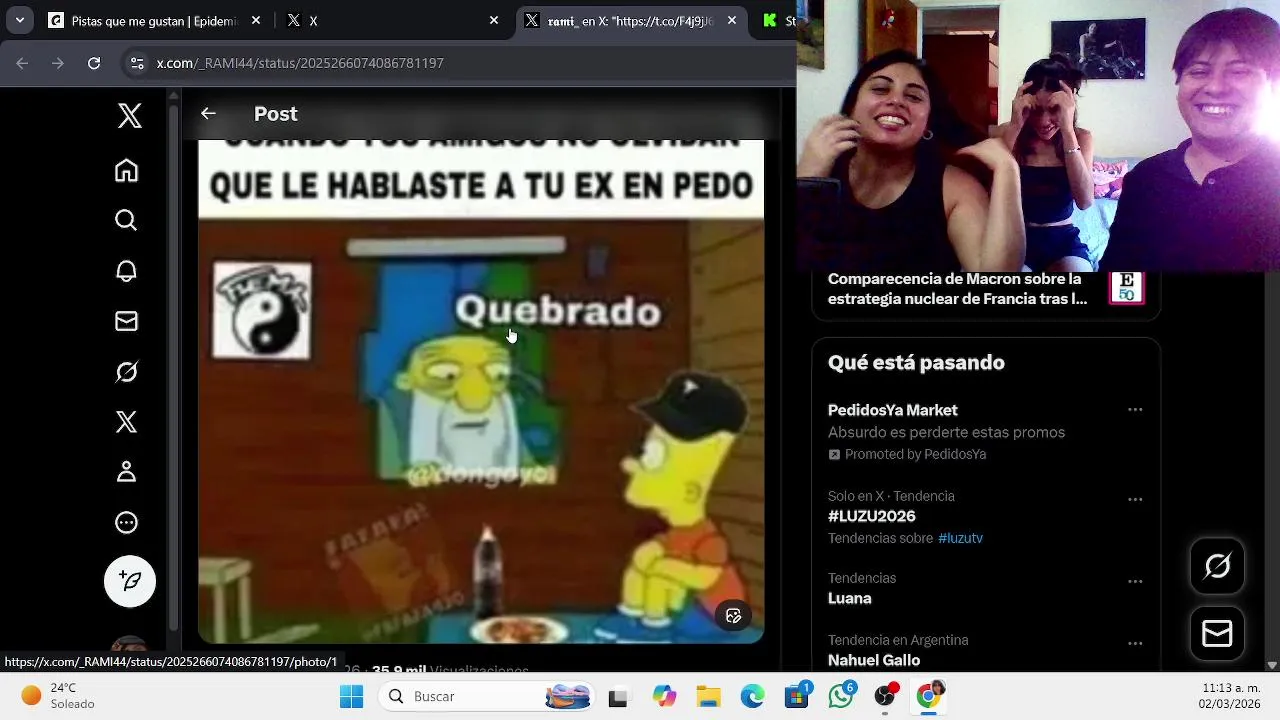Open Microsoft Edge from taskbar

click(x=752, y=697)
